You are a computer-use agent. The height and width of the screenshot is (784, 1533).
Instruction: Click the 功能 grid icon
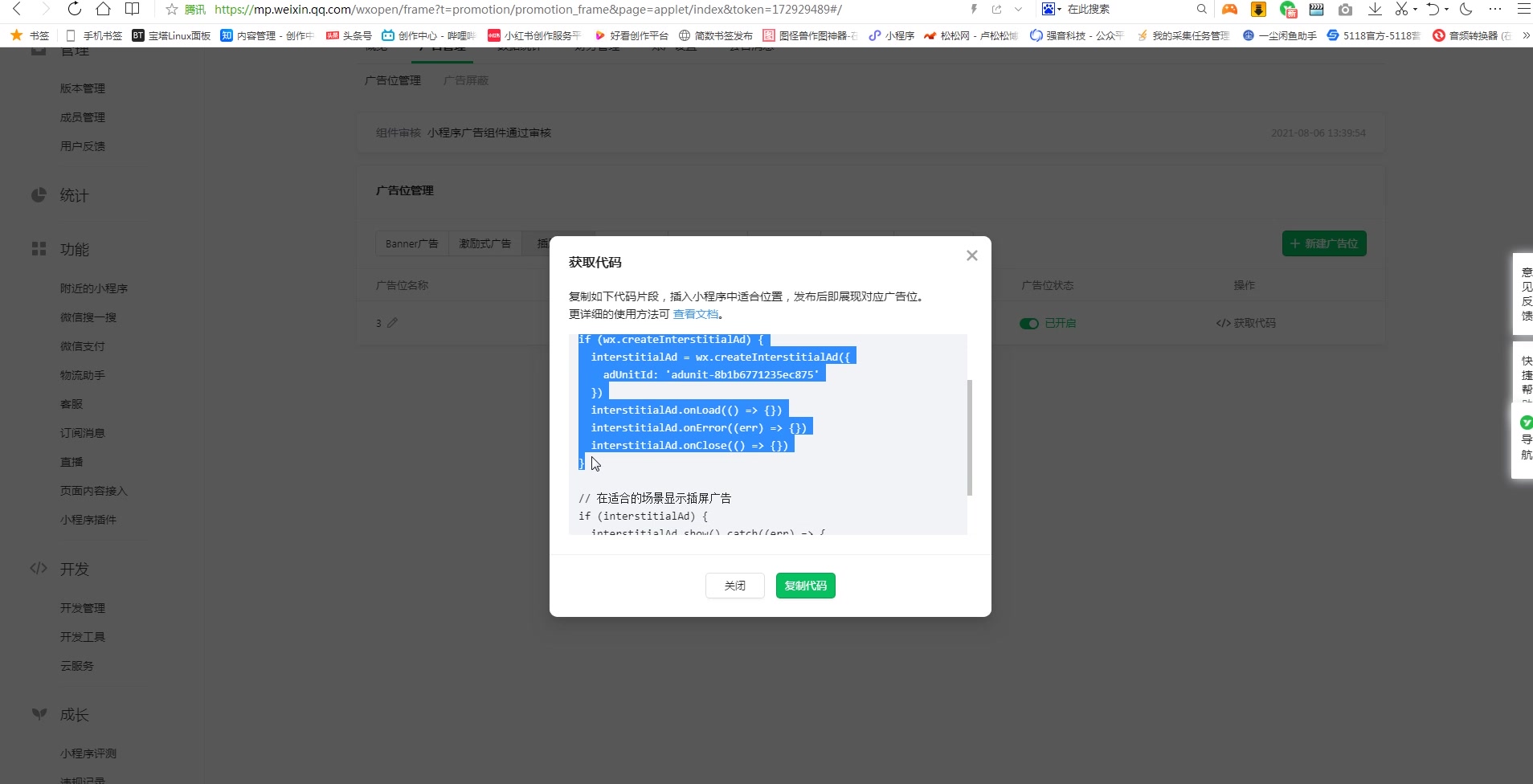tap(39, 249)
